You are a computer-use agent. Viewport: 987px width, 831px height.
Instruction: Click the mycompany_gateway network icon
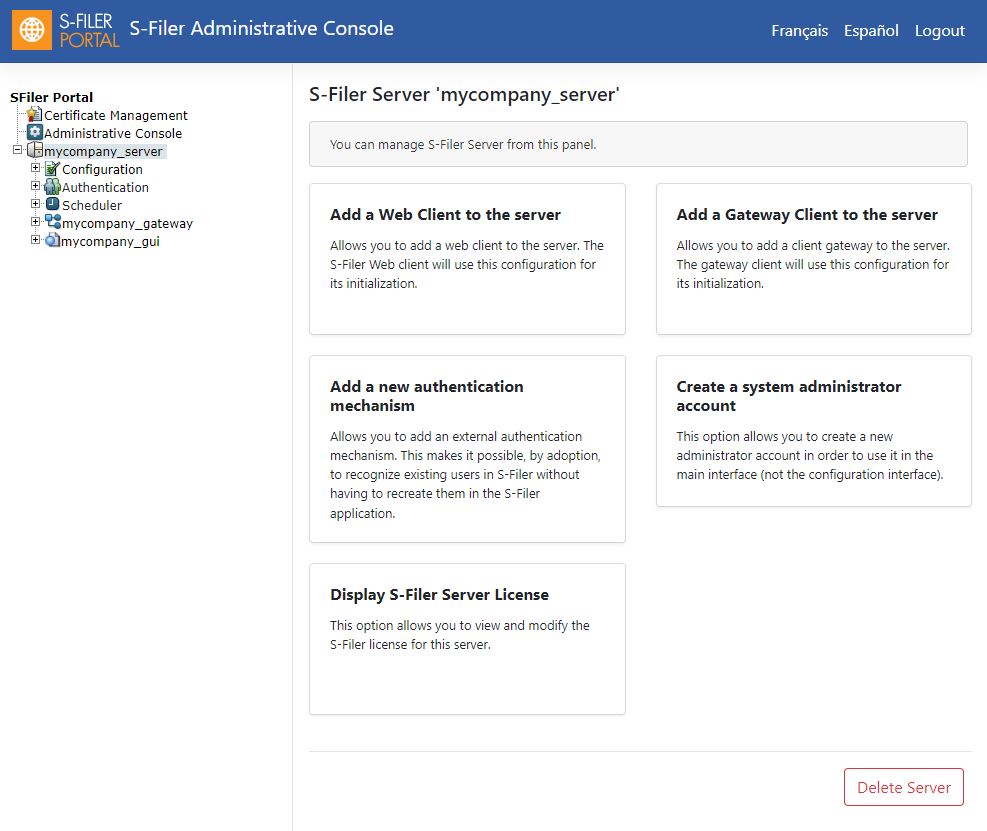click(53, 222)
